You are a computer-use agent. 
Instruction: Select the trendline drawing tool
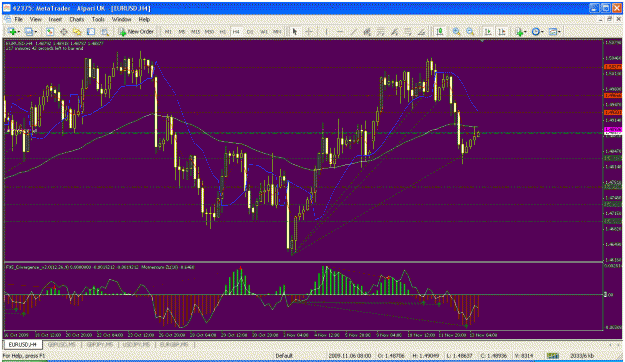354,31
